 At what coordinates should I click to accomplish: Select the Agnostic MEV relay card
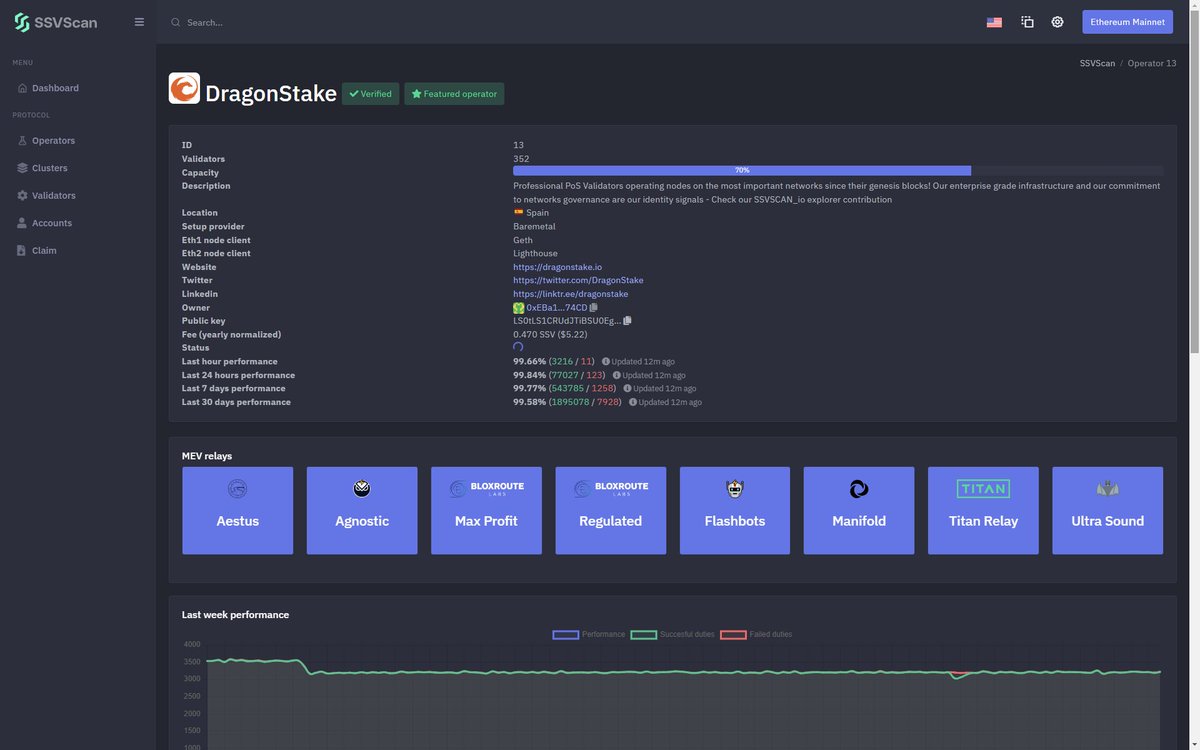pyautogui.click(x=362, y=511)
